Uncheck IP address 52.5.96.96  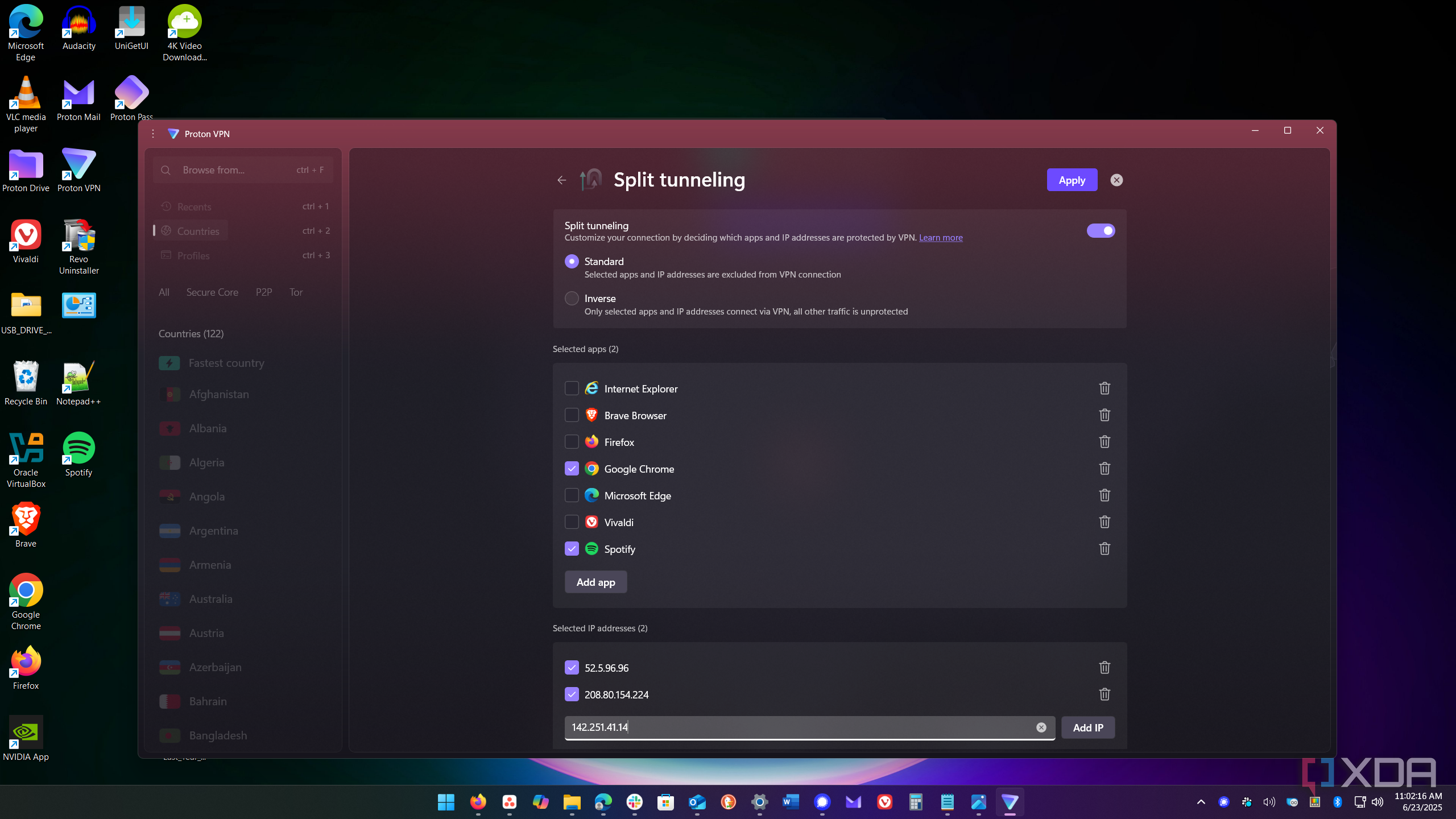pyautogui.click(x=572, y=668)
